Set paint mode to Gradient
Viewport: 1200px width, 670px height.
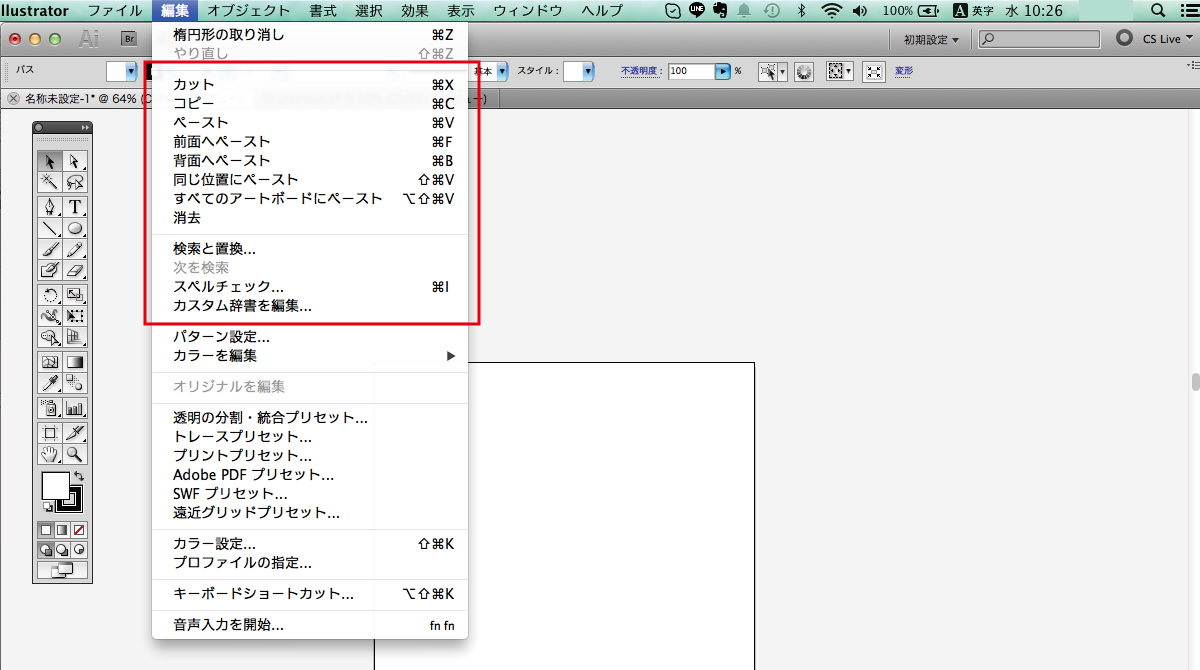(x=62, y=529)
